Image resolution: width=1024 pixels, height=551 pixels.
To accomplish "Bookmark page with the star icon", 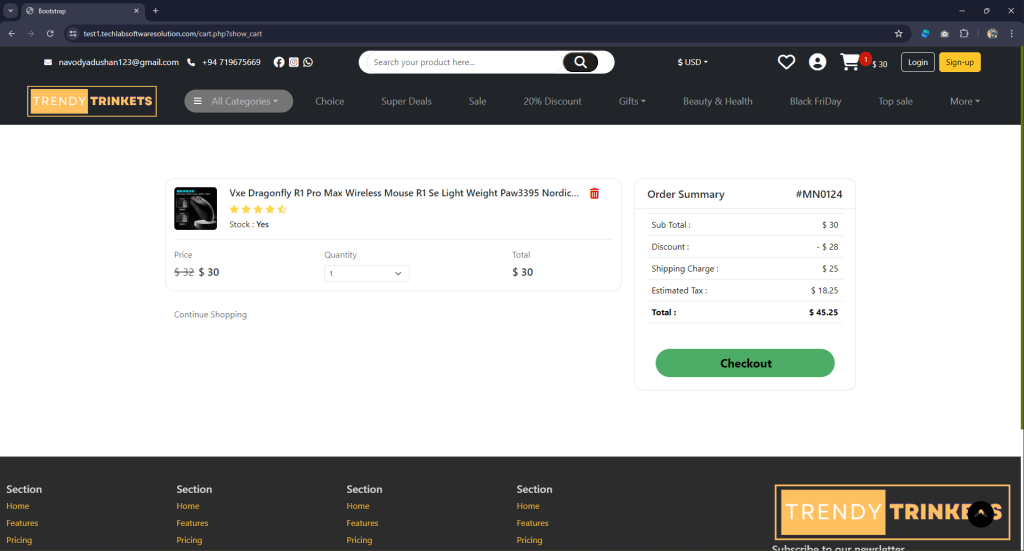I will [899, 33].
